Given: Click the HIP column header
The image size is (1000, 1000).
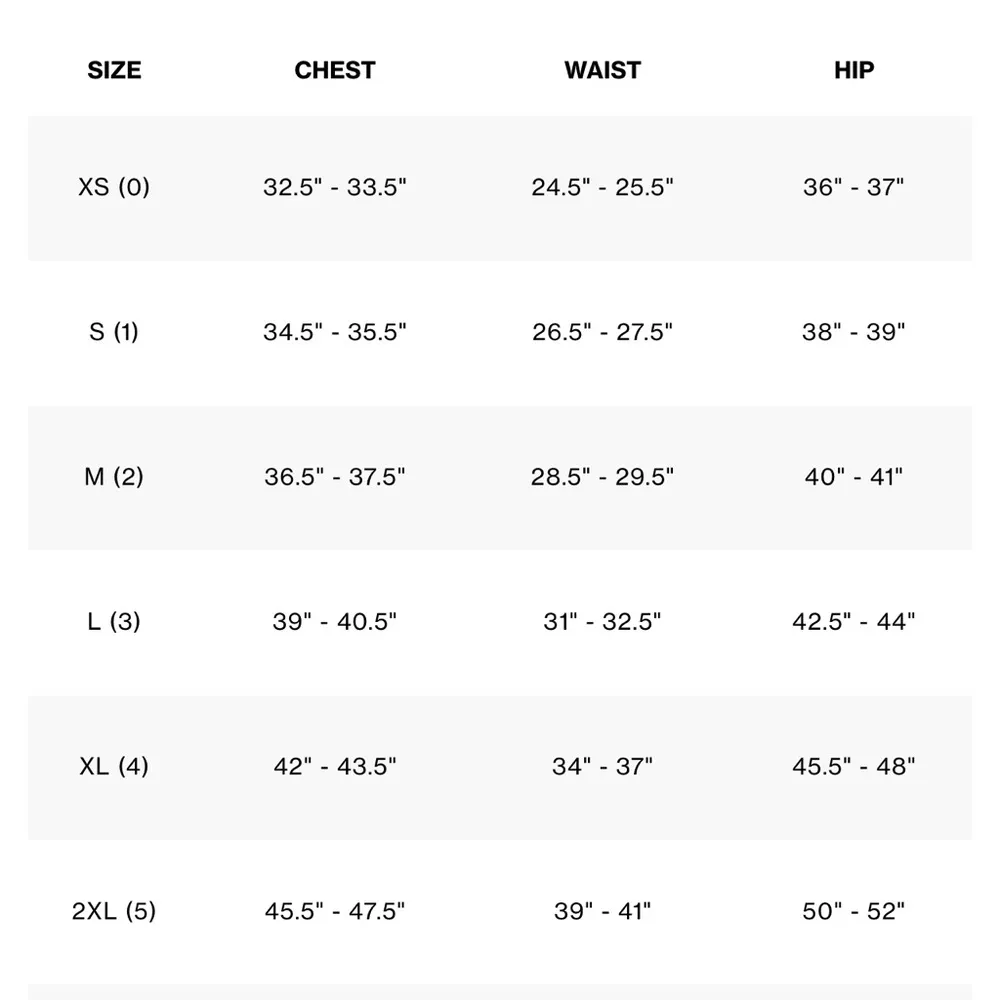Looking at the screenshot, I should pos(853,70).
